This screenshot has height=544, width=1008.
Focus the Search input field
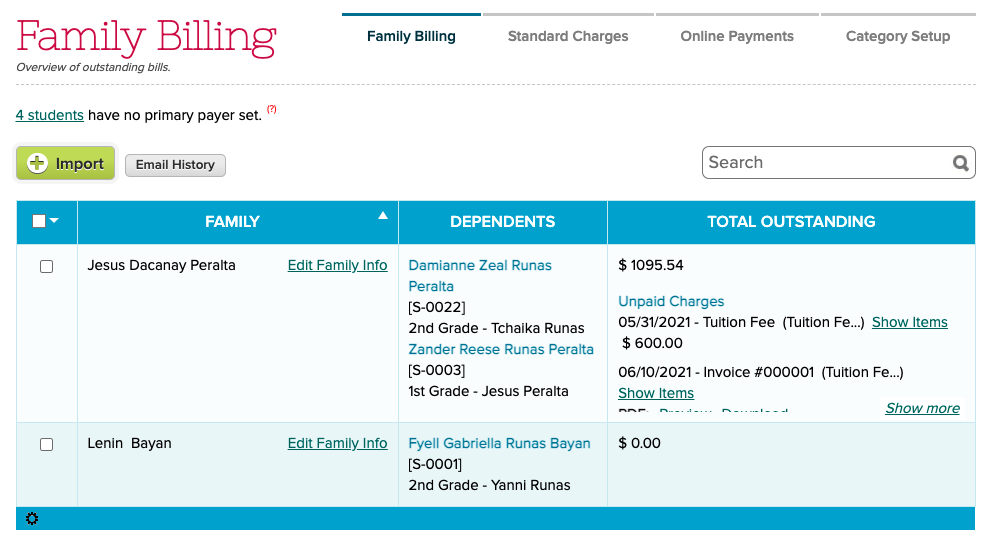tap(826, 163)
